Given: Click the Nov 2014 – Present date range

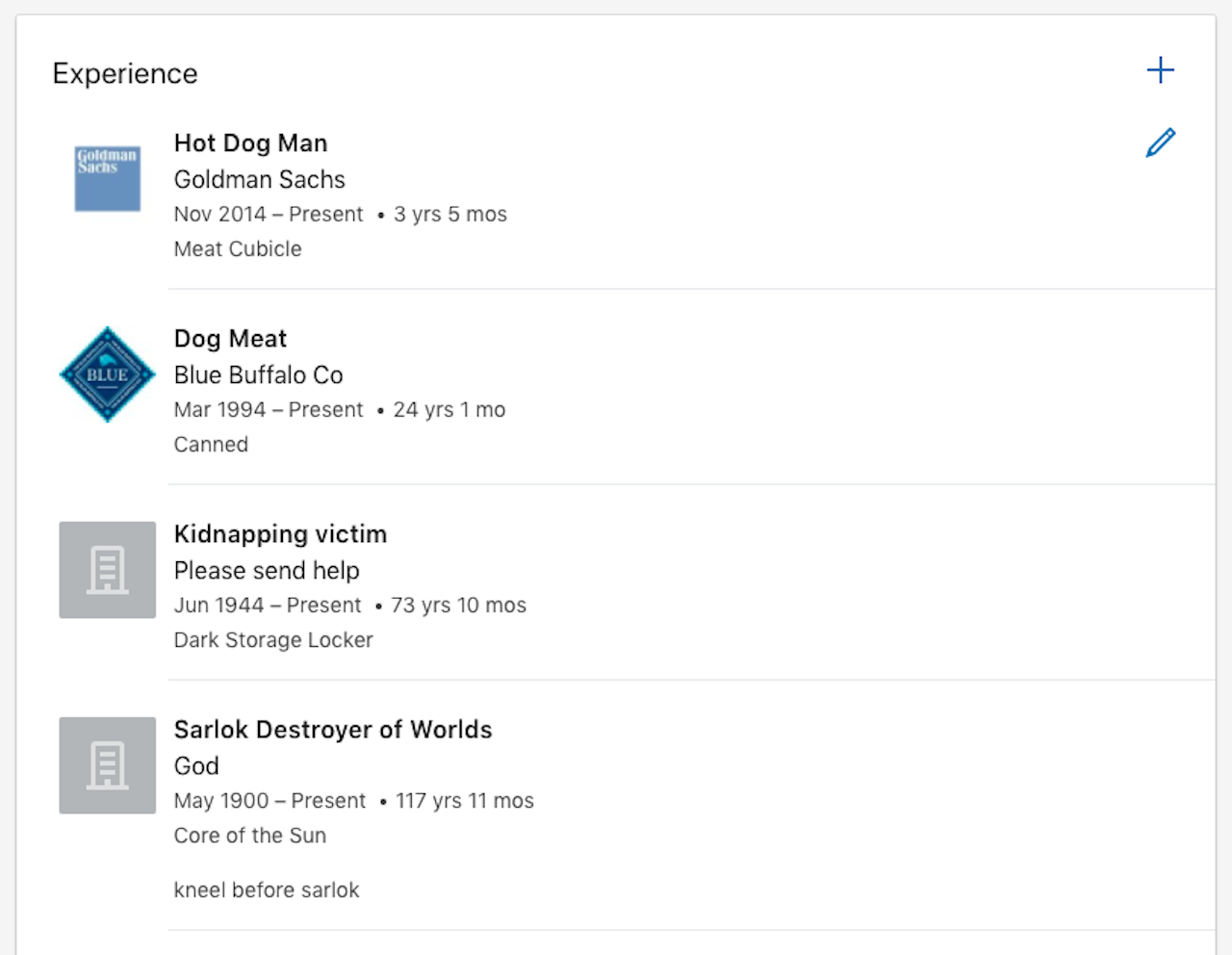Looking at the screenshot, I should [x=269, y=215].
